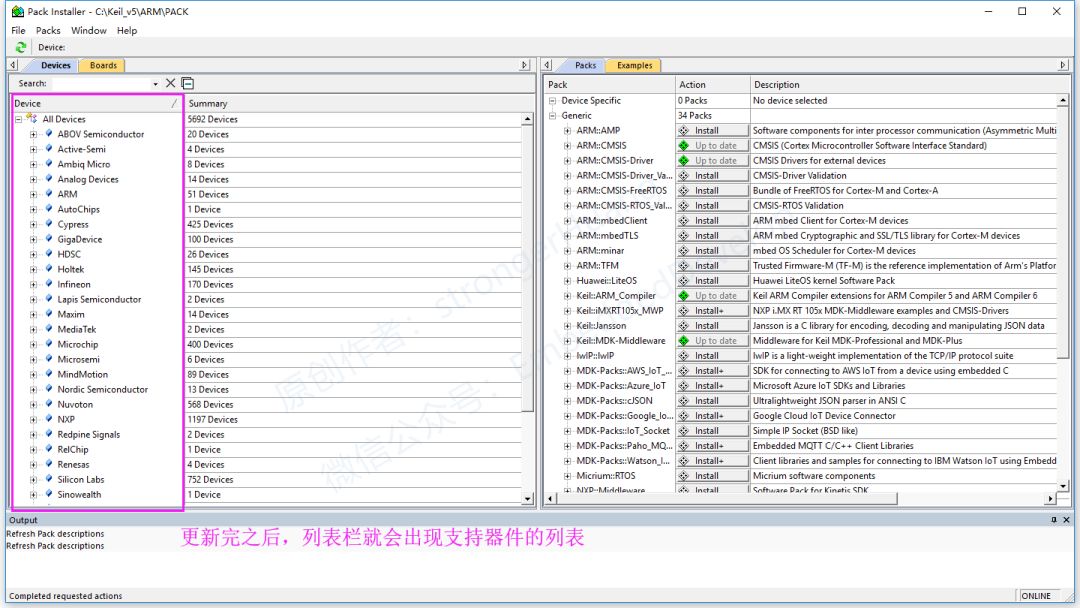
Task: Expand the ABOV Semiconductor vendor node
Action: tap(33, 134)
